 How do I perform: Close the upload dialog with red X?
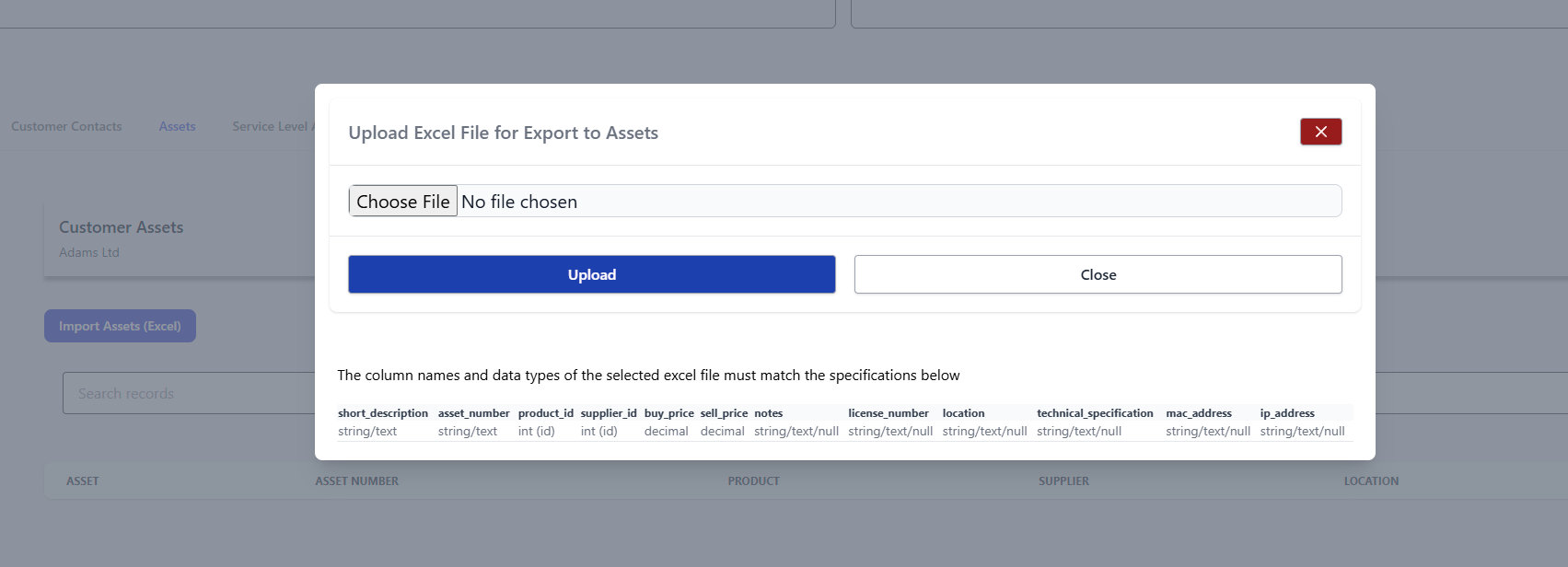1320,132
